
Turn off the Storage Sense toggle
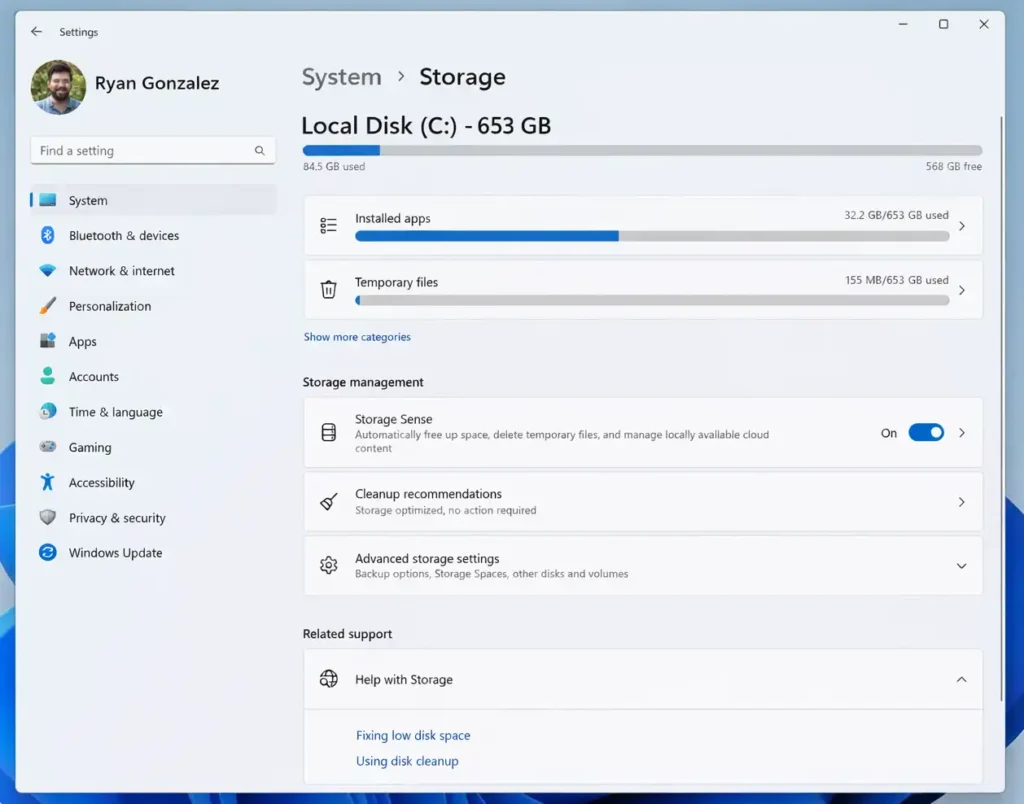925,433
